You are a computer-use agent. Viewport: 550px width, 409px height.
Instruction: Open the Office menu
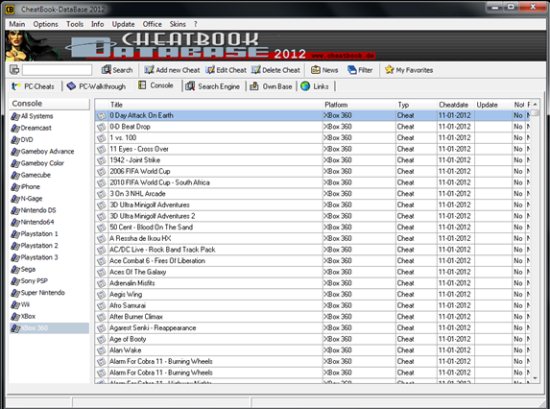pyautogui.click(x=152, y=24)
